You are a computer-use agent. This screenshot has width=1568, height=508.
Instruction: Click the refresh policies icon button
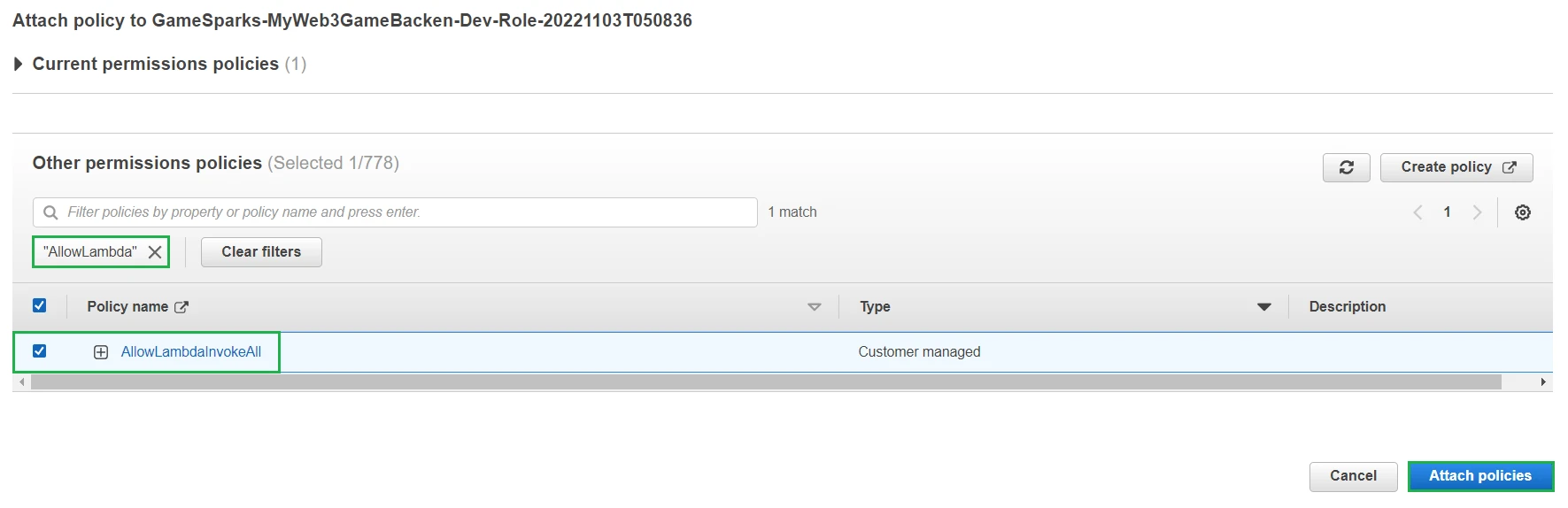1346,167
